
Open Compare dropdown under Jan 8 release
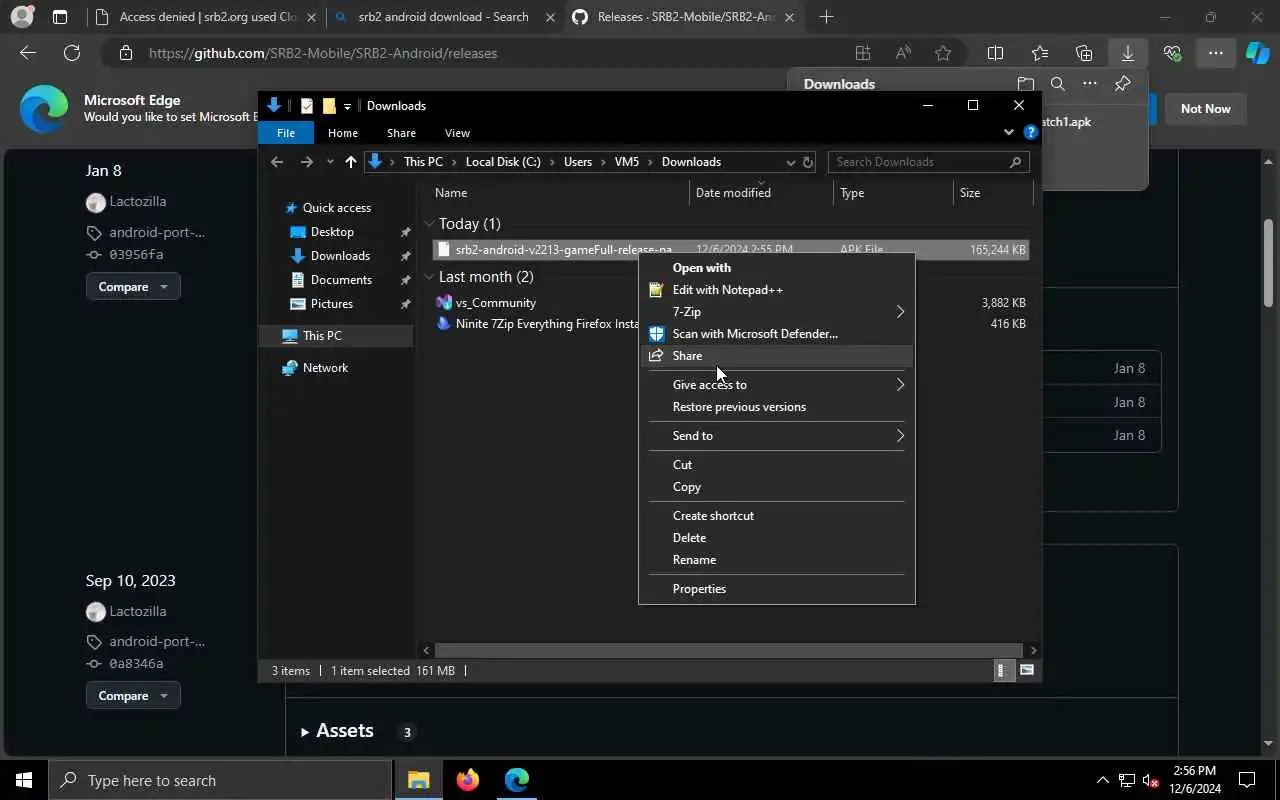pos(133,287)
